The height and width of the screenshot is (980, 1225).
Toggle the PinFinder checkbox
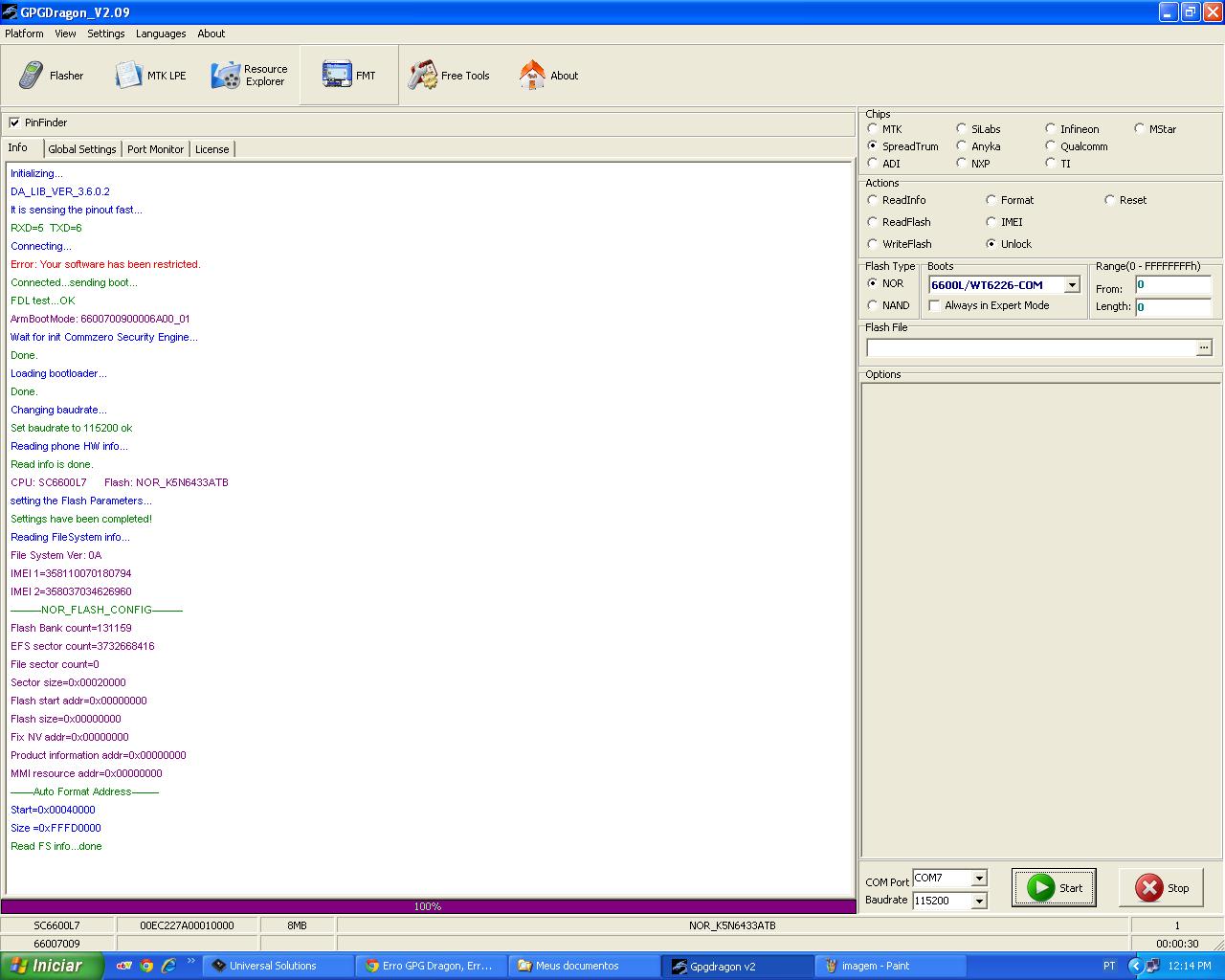[x=14, y=122]
